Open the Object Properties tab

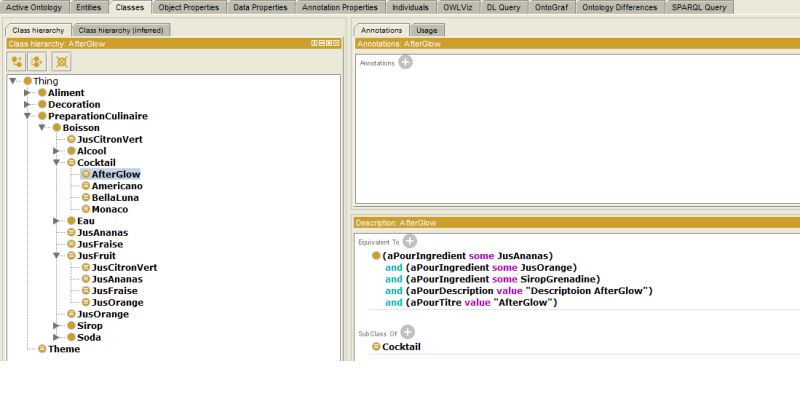pos(188,7)
